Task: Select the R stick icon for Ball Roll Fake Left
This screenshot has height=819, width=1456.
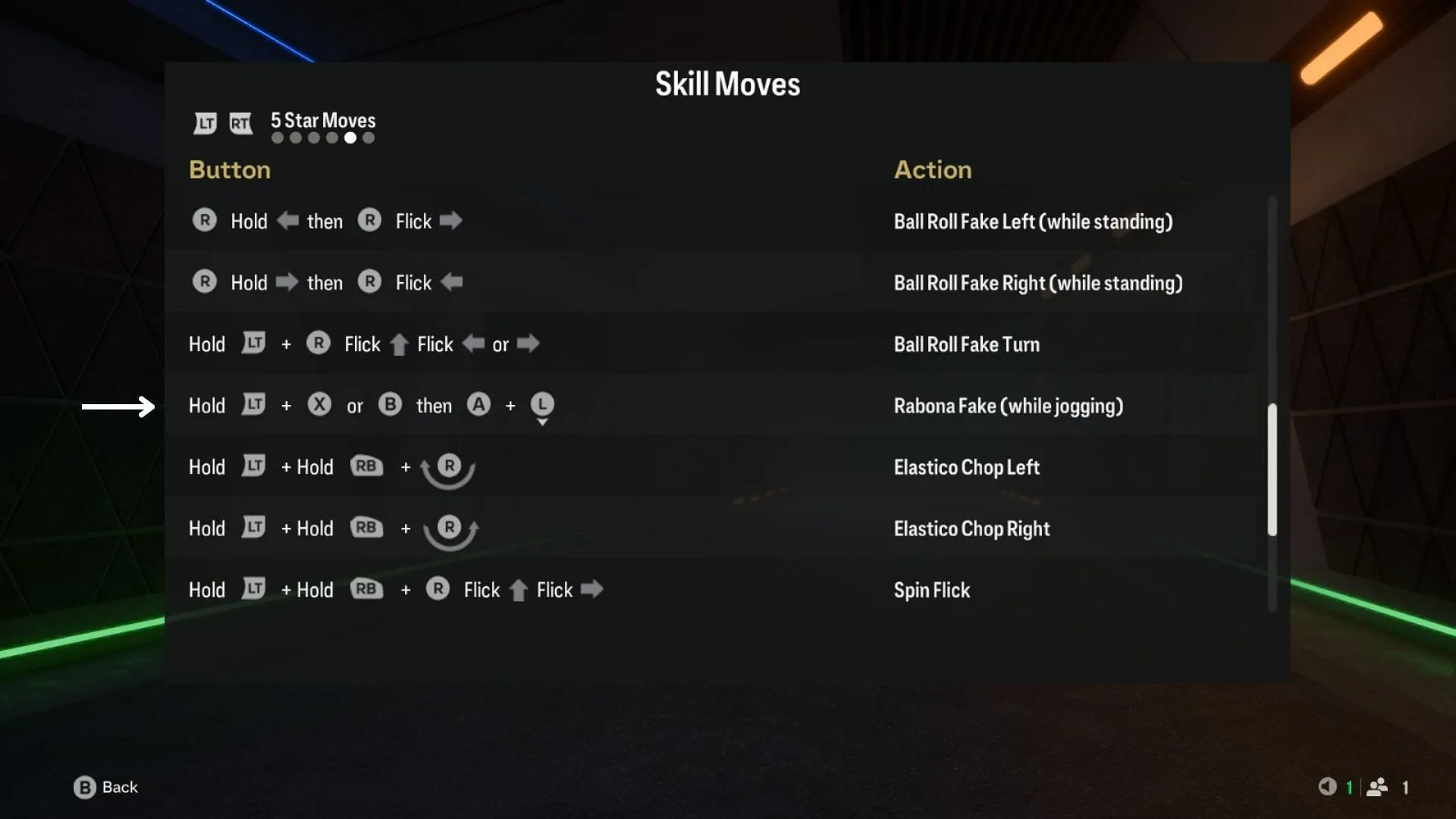Action: (204, 221)
